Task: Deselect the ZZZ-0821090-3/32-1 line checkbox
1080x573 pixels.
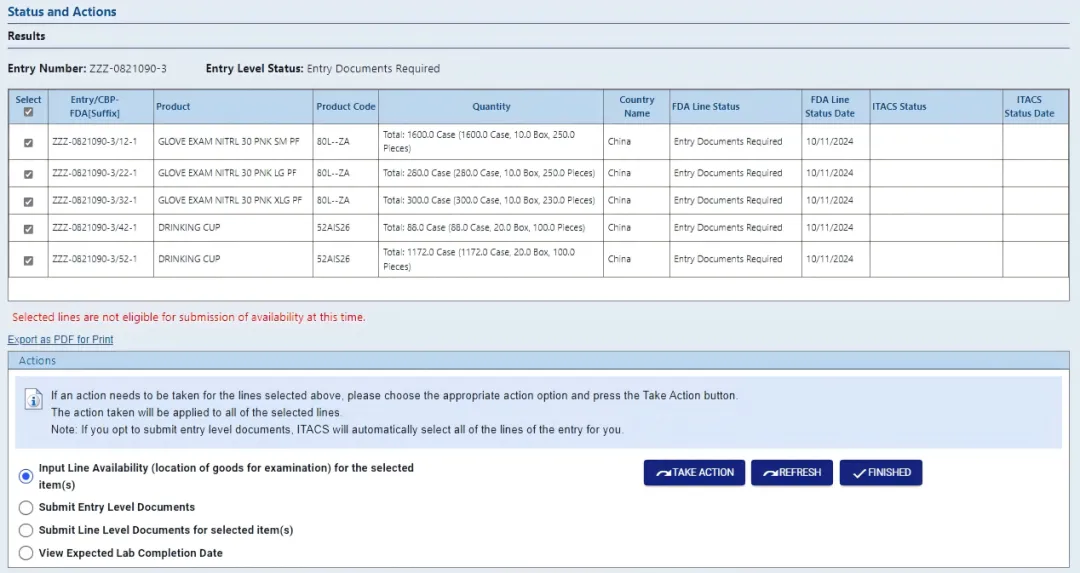Action: click(28, 201)
